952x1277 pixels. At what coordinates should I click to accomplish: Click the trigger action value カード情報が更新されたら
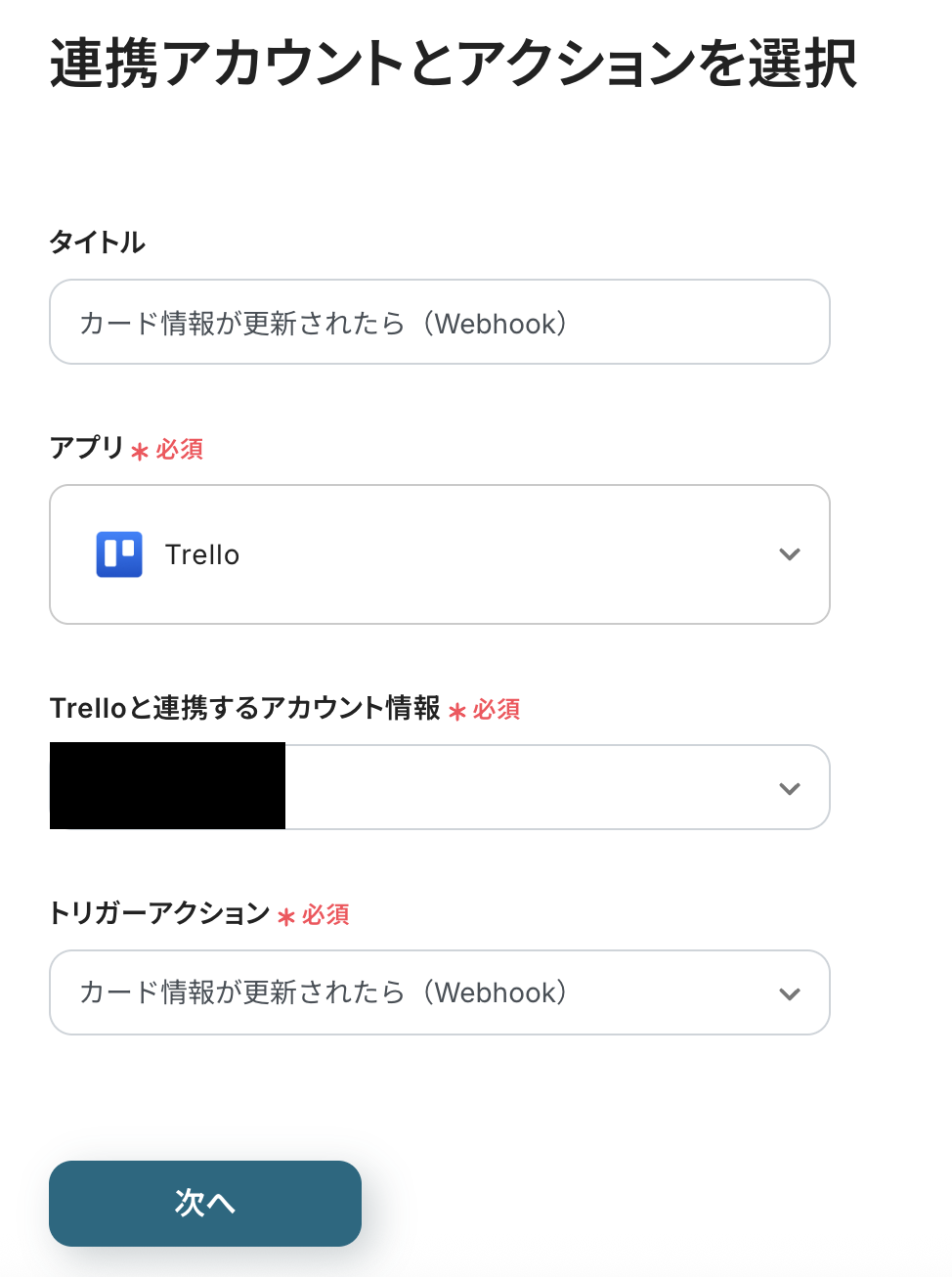coord(323,993)
